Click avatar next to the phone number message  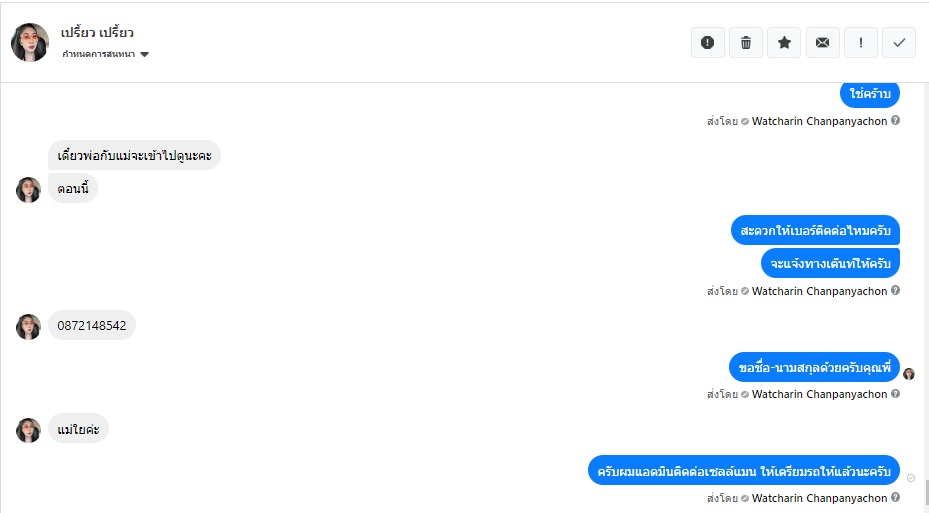pyautogui.click(x=28, y=327)
